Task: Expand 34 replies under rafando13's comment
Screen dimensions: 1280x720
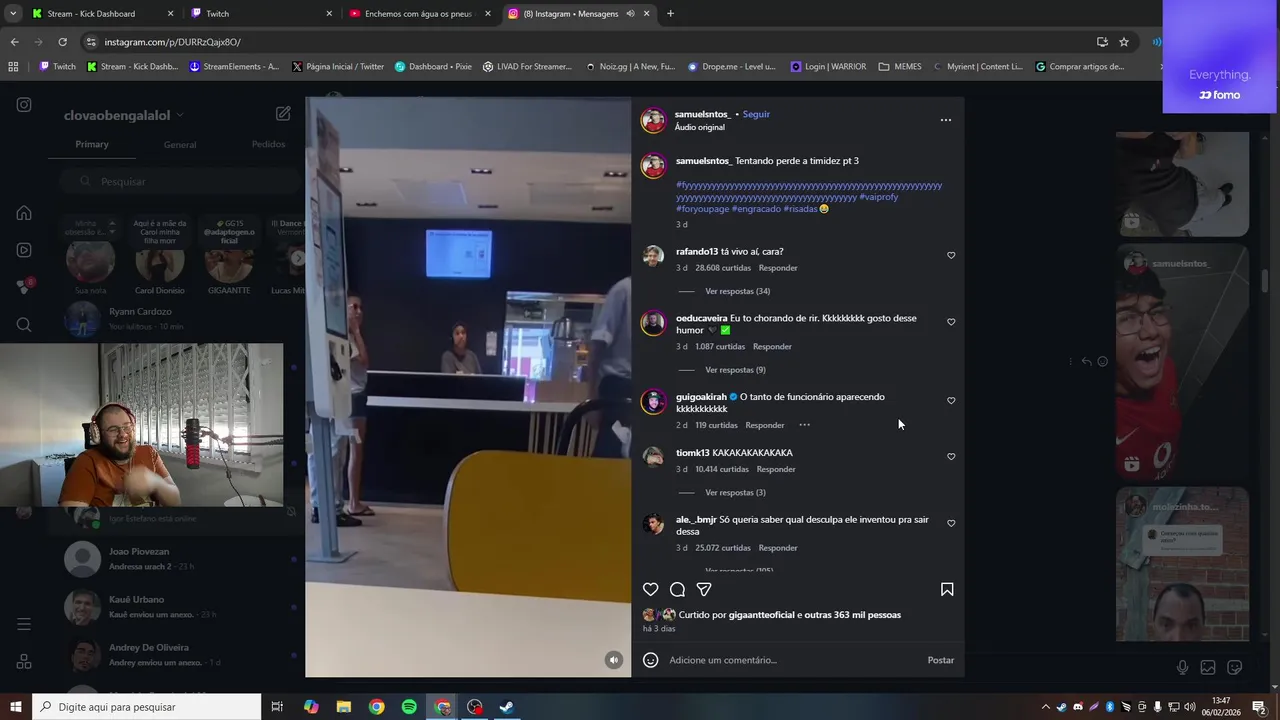Action: click(737, 291)
